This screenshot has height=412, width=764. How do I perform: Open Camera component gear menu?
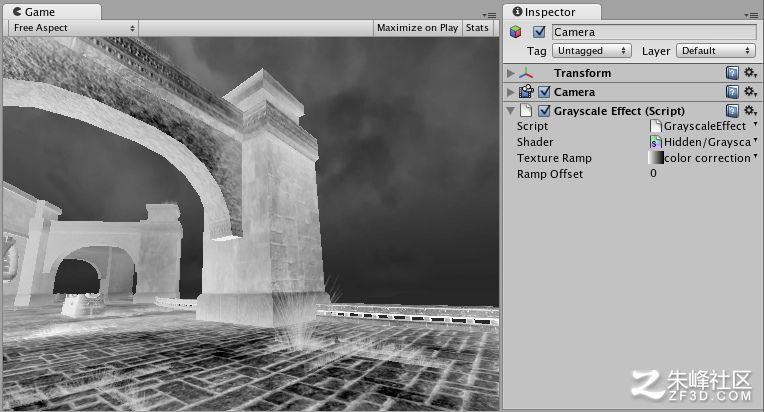click(x=750, y=92)
